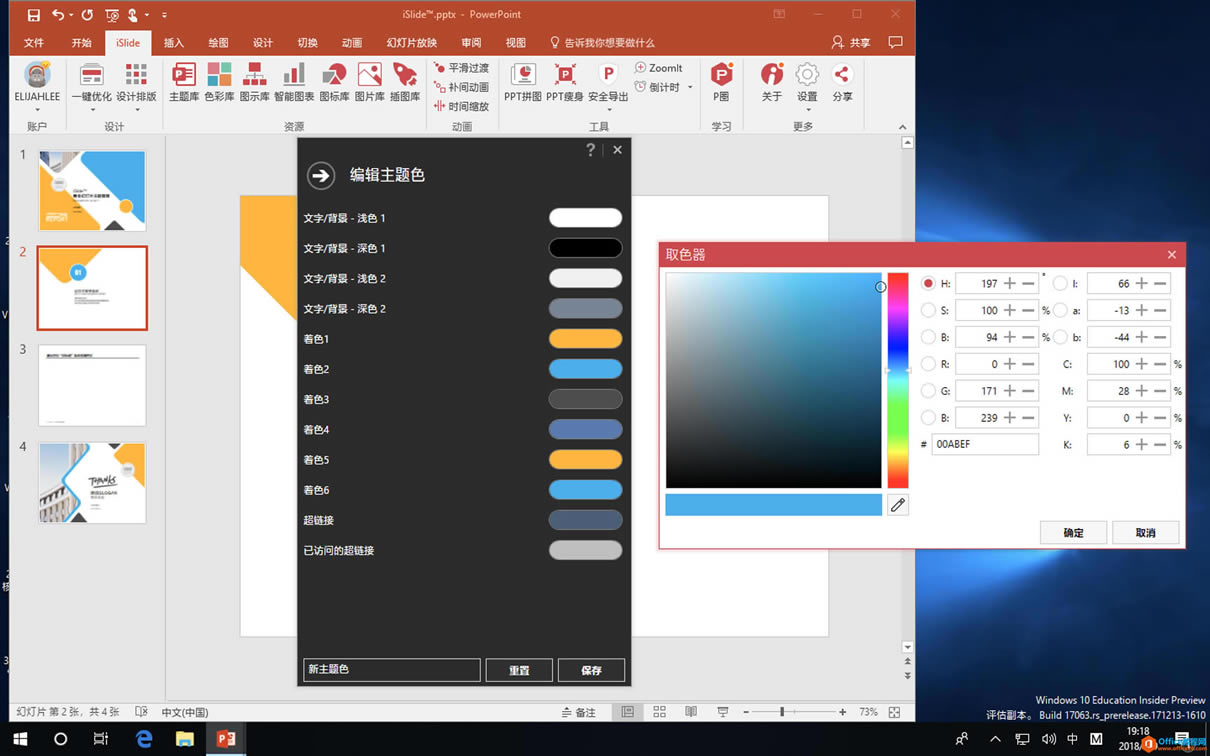
Task: Launch the PPT拼图 tool
Action: click(522, 82)
